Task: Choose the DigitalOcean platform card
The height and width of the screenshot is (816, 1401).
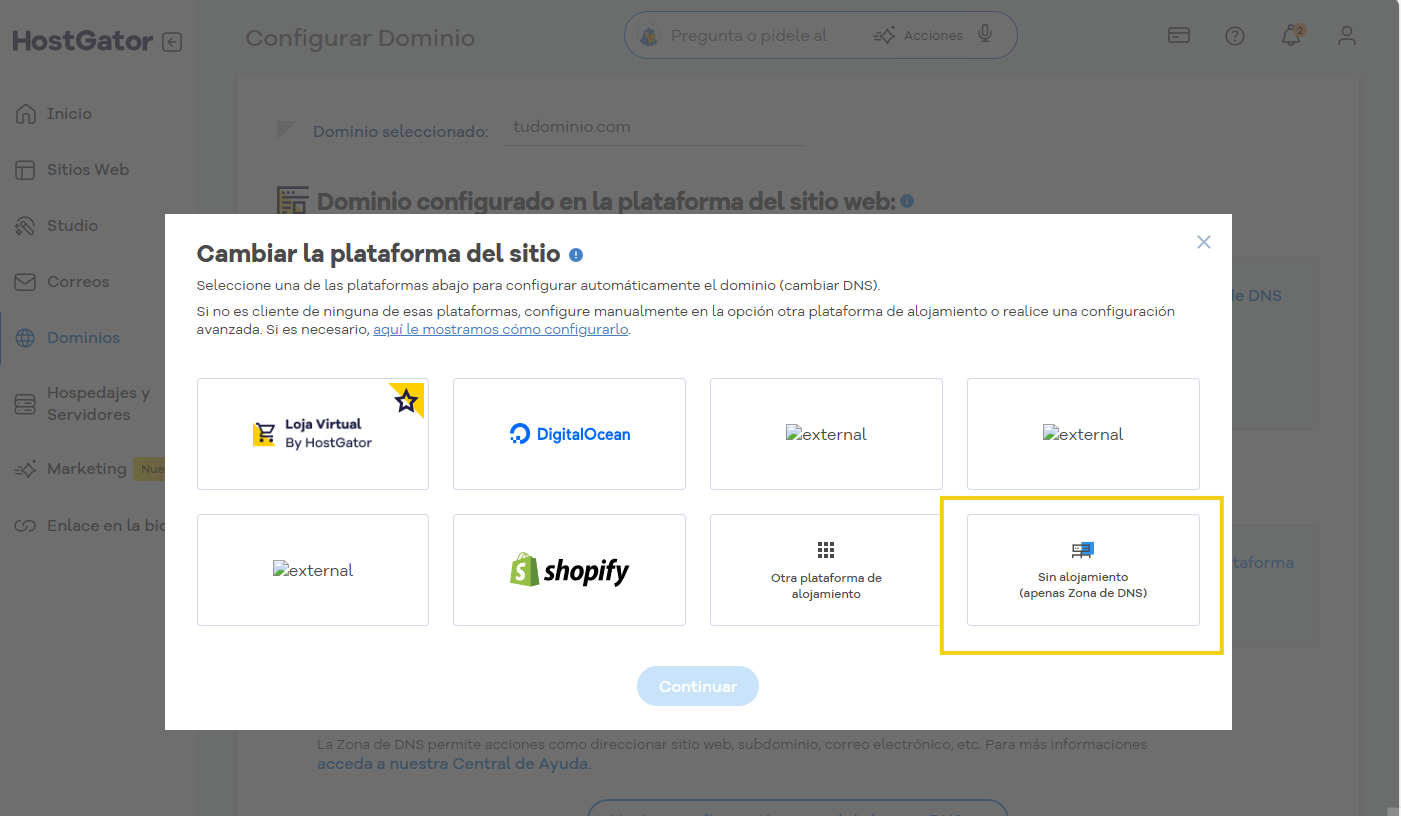Action: click(569, 434)
